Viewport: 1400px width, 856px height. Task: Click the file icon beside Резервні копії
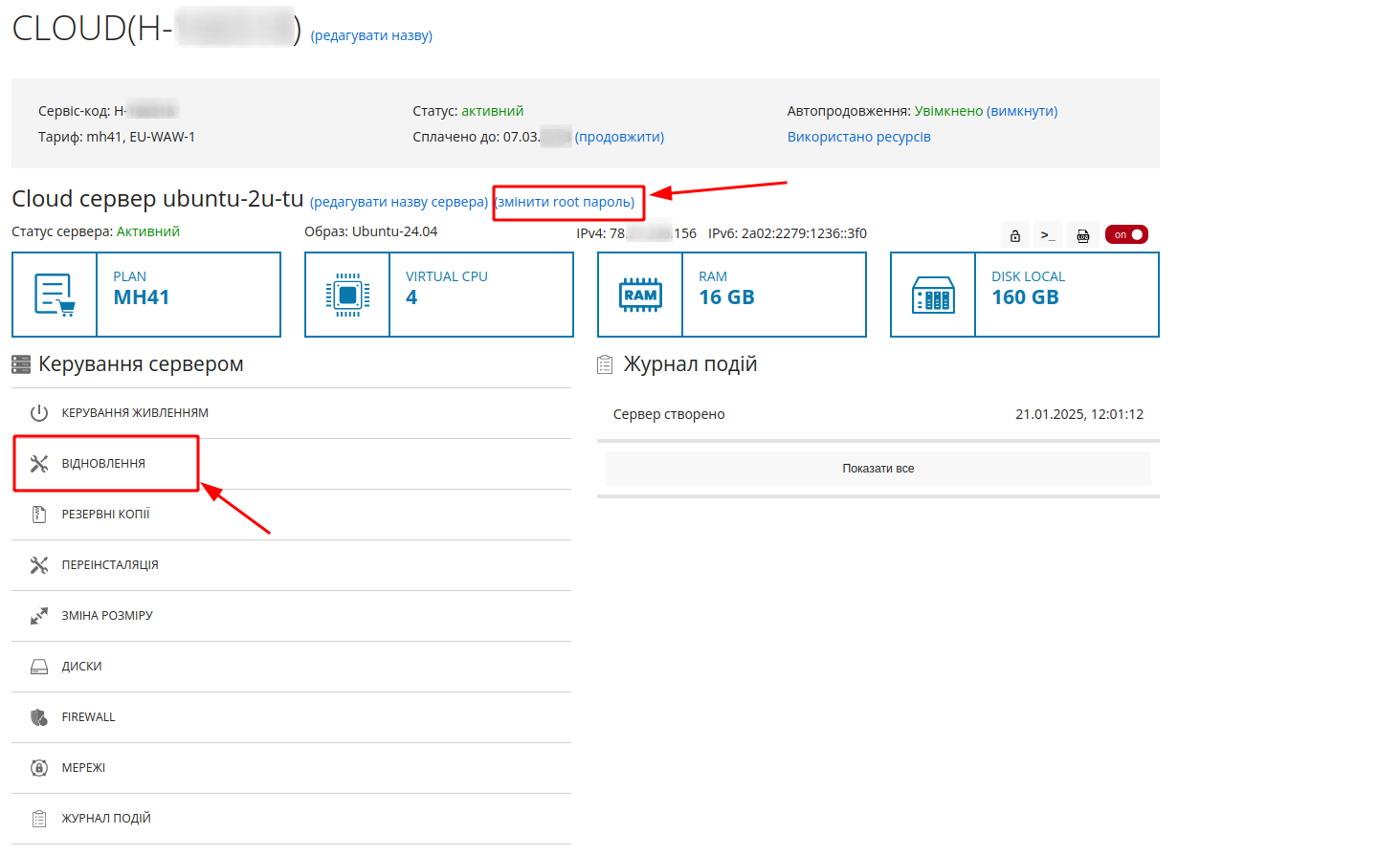point(39,515)
